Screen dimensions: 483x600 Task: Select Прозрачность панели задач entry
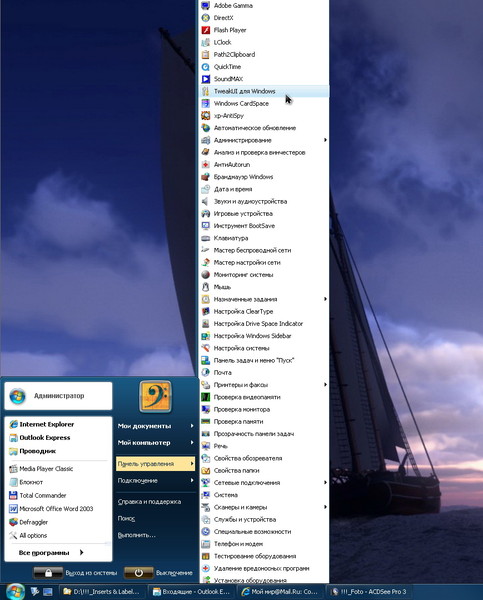pyautogui.click(x=264, y=434)
